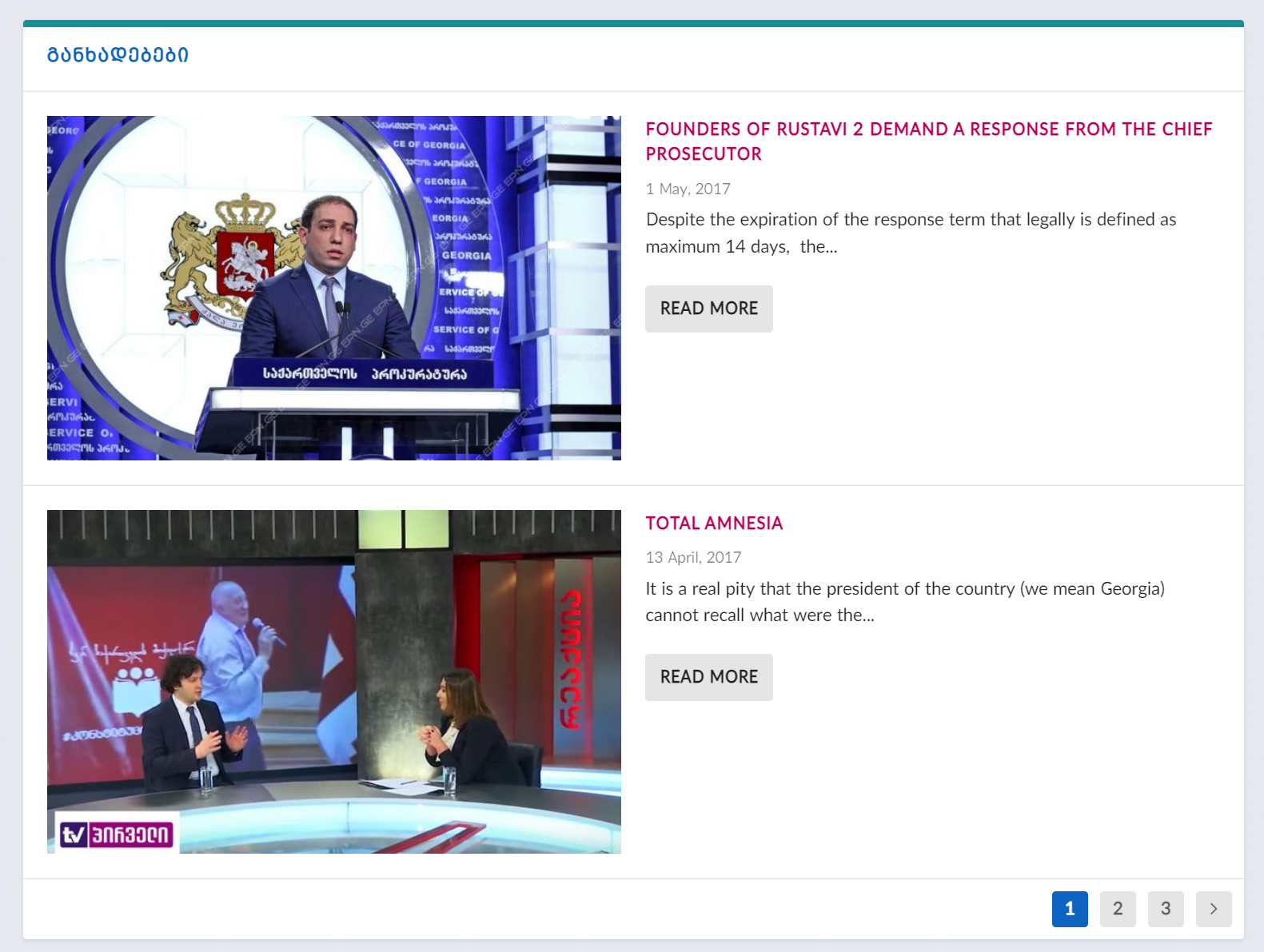Open the Georgian section heading link
Image resolution: width=1264 pixels, height=952 pixels.
[x=118, y=55]
